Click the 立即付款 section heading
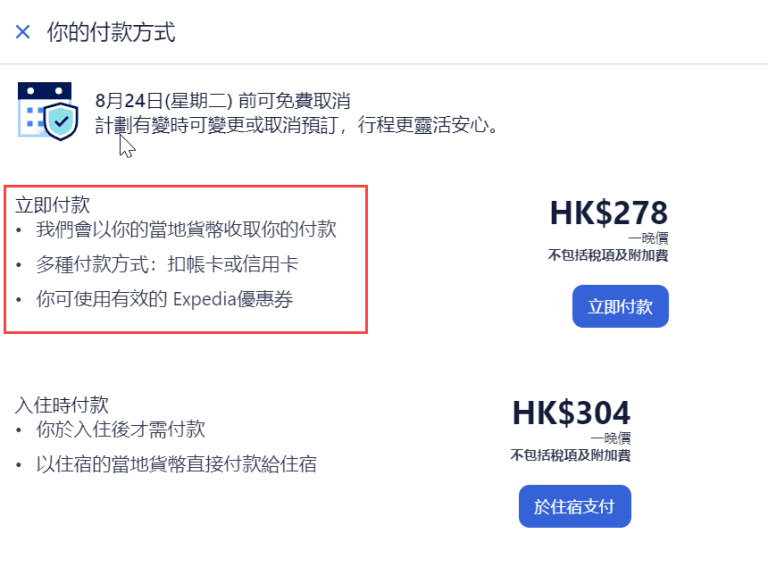This screenshot has width=768, height=567. click(52, 205)
